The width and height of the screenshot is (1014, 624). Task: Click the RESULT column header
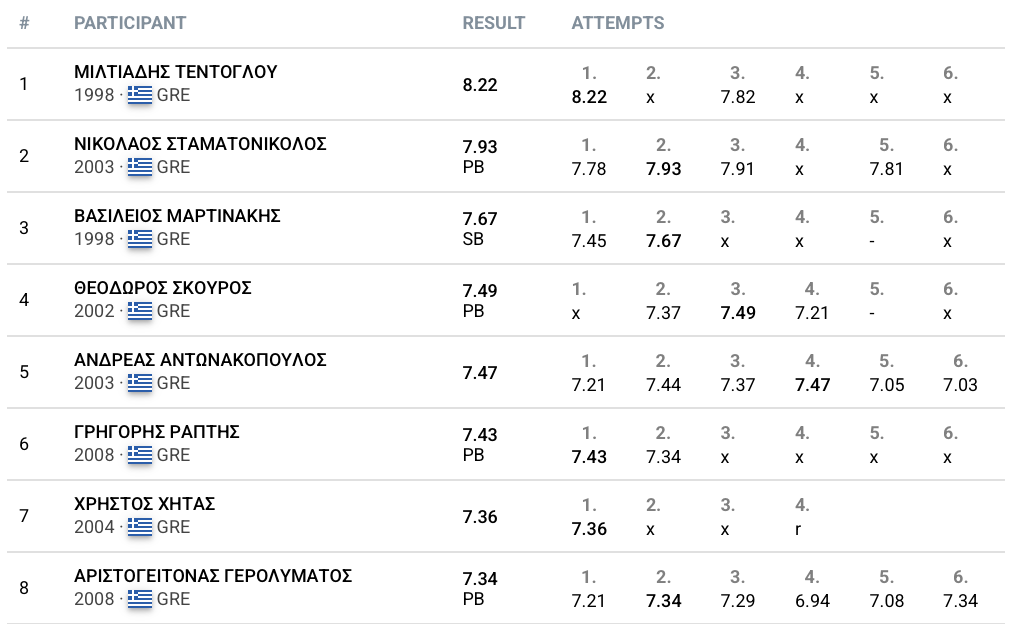click(x=493, y=23)
